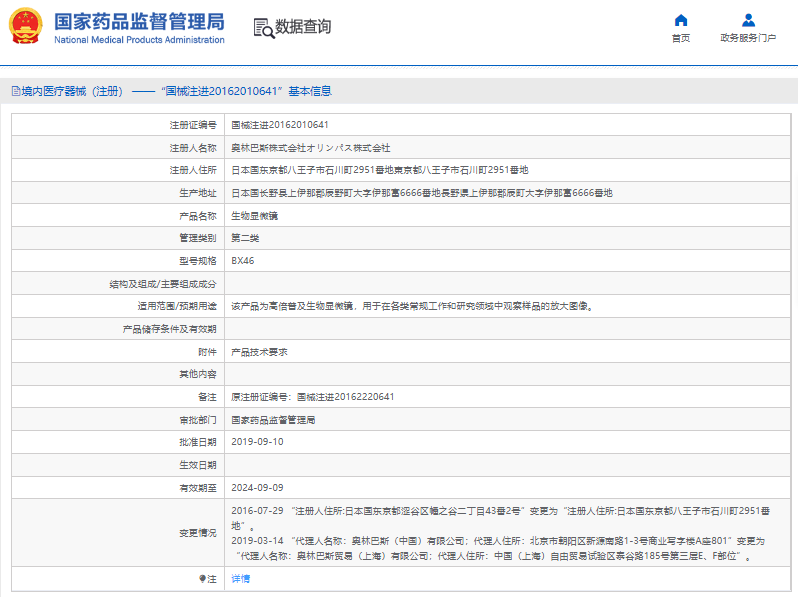
Task: Click the expiry date 2024-09-09
Action: point(258,488)
